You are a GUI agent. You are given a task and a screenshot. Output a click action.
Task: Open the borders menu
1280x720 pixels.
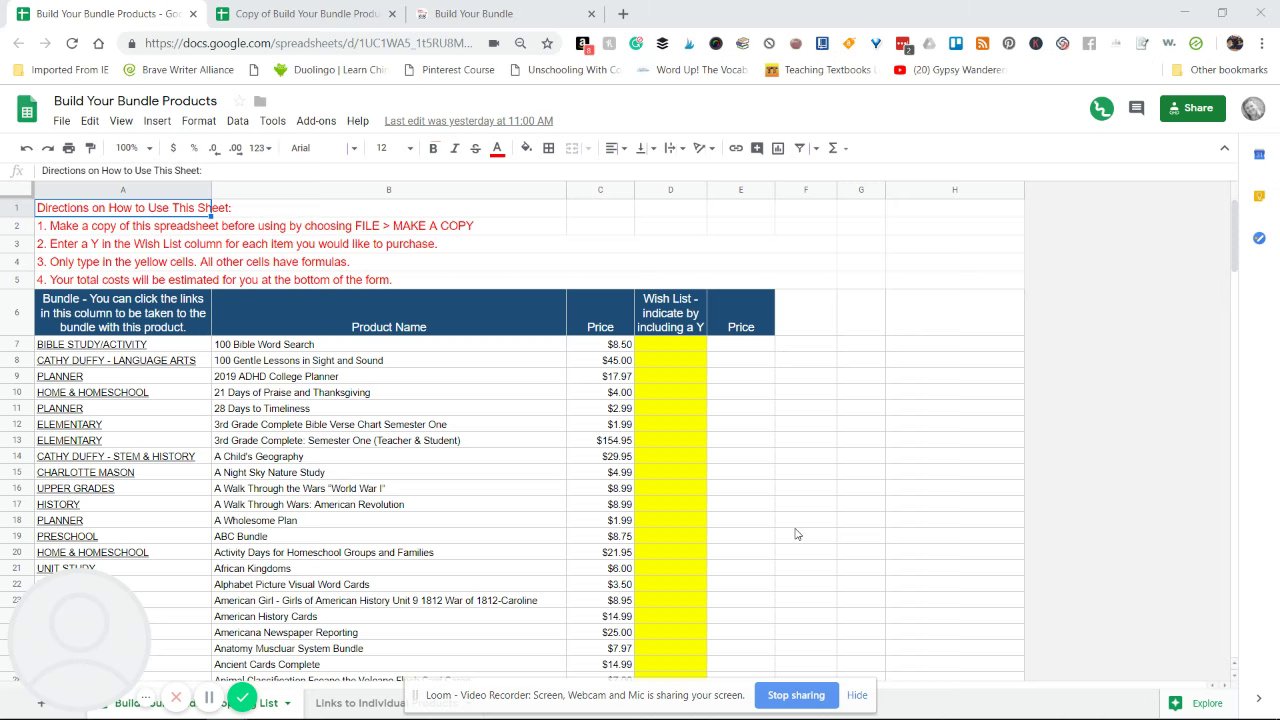pyautogui.click(x=548, y=148)
